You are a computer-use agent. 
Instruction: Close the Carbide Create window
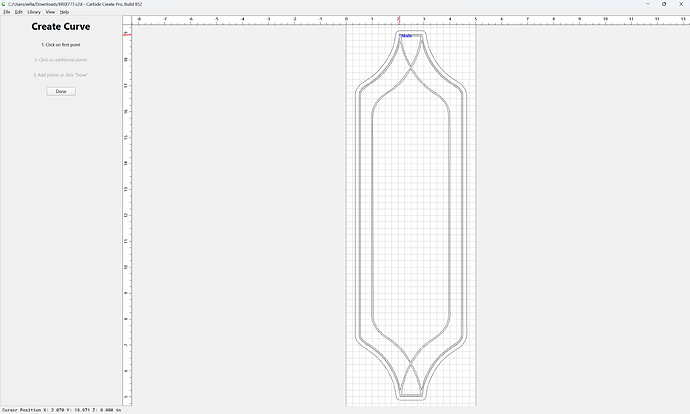(x=681, y=4)
